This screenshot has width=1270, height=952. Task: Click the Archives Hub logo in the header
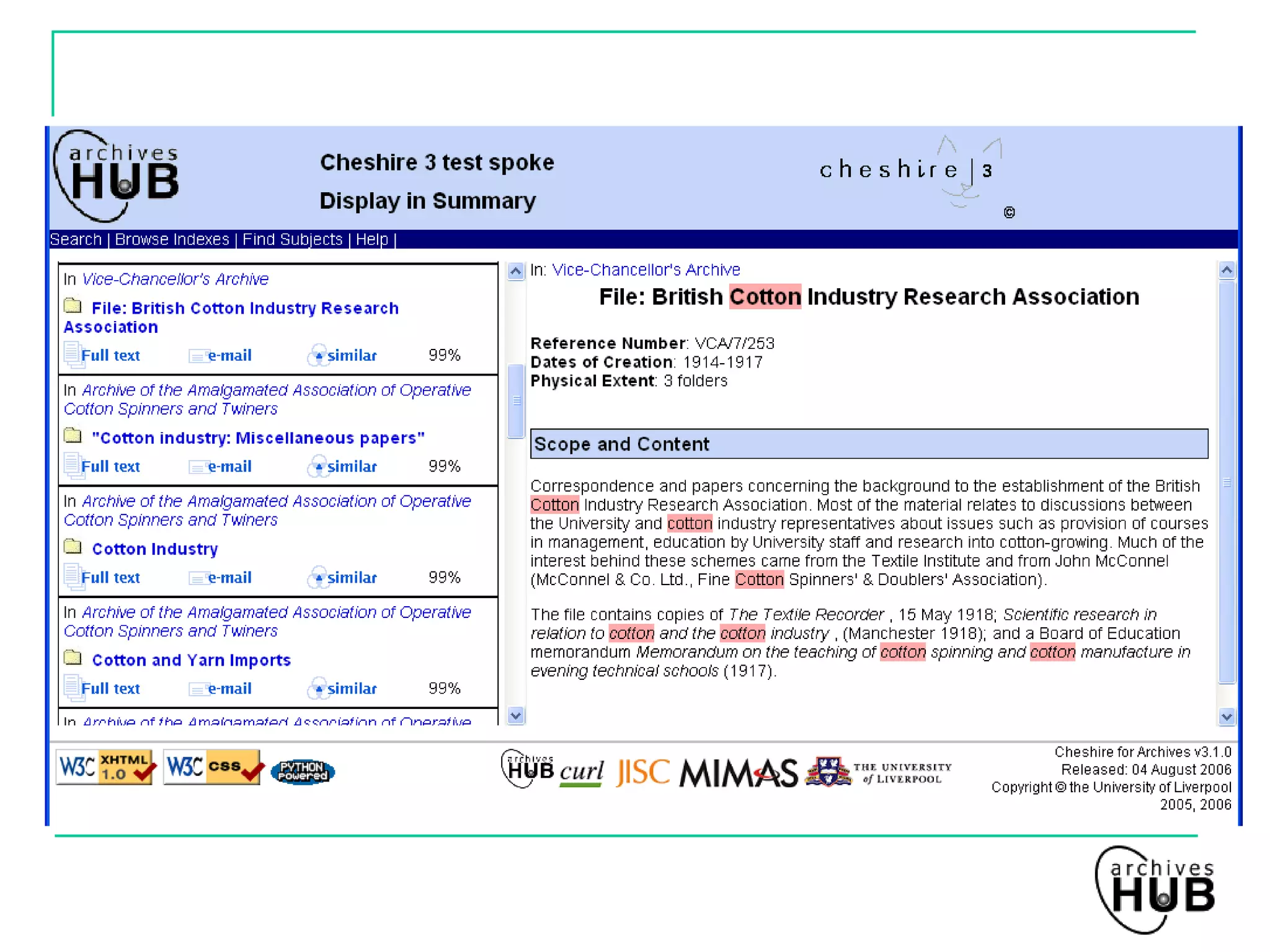[x=117, y=175]
